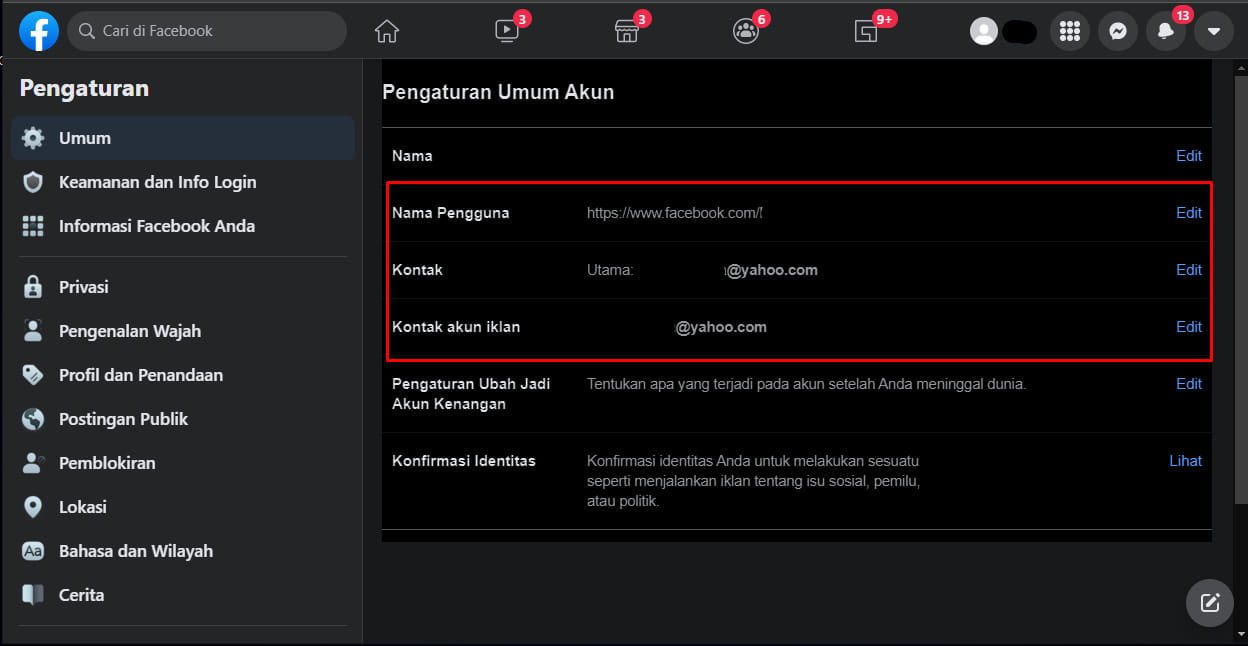Open the account options chevron menu
Screen dimensions: 1248x646
click(x=1213, y=31)
